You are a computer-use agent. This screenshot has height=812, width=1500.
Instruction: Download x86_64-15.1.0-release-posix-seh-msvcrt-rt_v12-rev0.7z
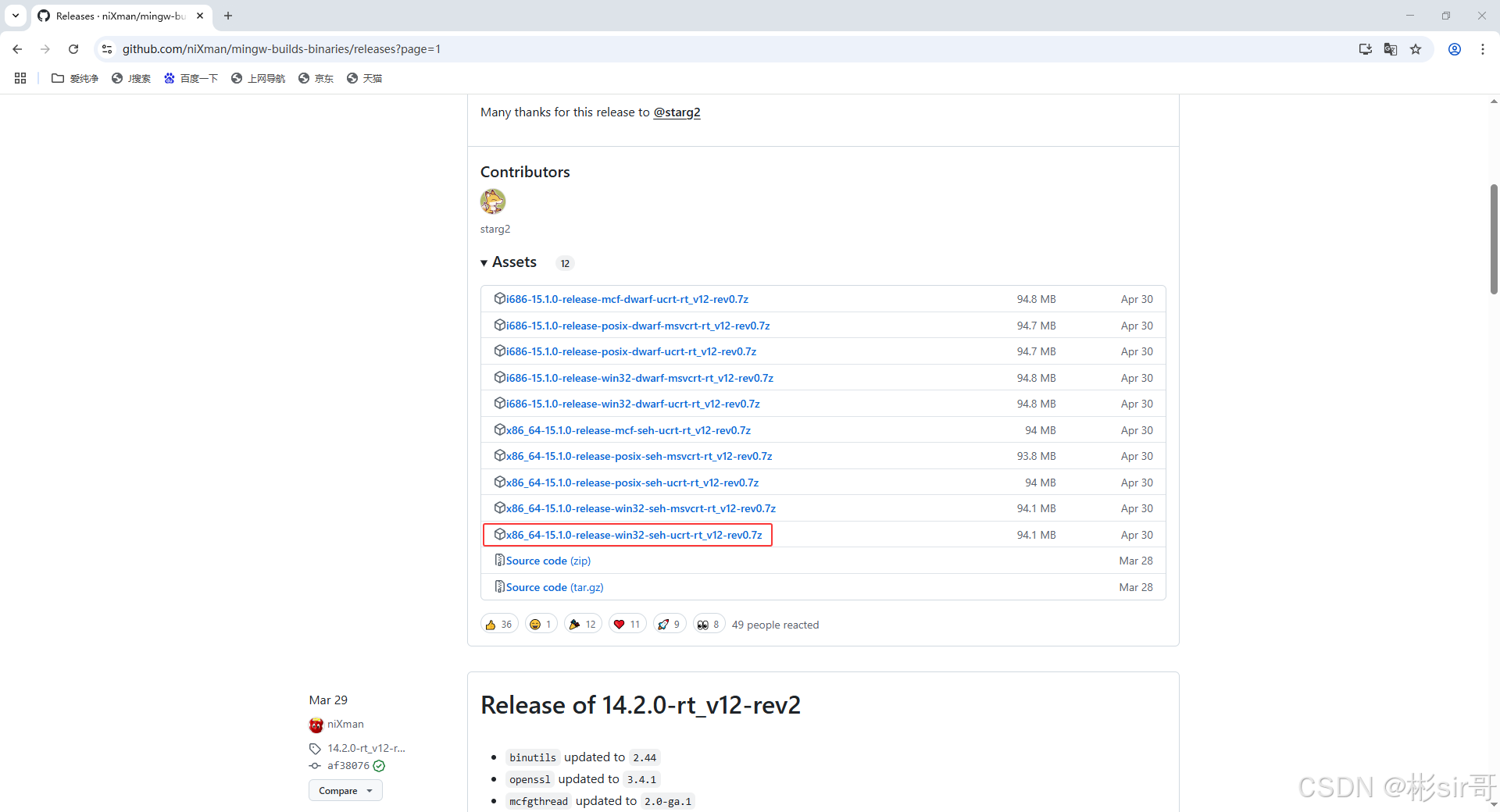639,456
